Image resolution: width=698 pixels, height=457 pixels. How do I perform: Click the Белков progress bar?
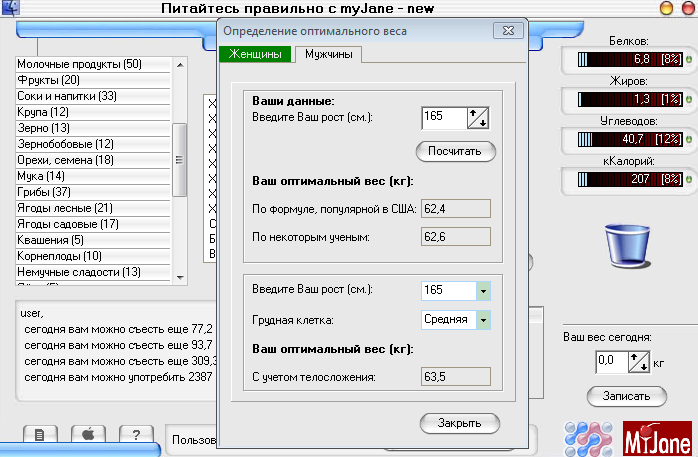point(629,60)
